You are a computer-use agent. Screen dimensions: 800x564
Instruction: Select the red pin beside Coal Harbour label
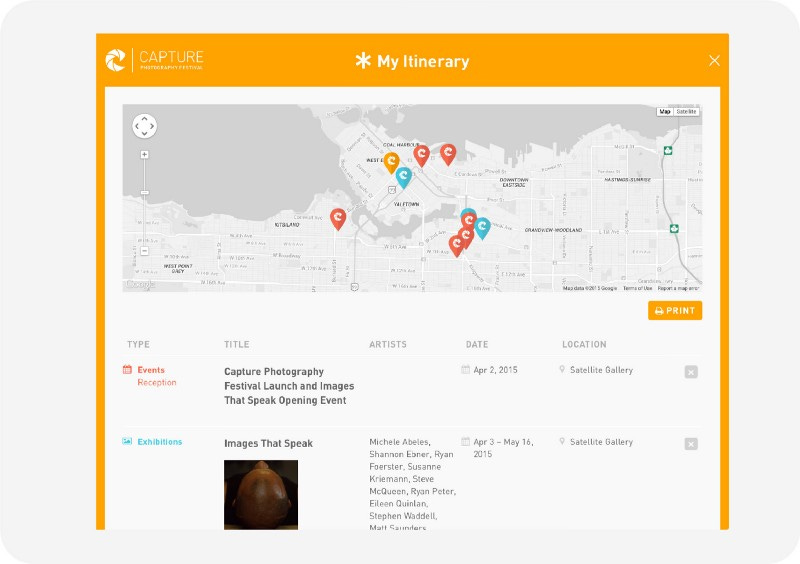click(421, 155)
